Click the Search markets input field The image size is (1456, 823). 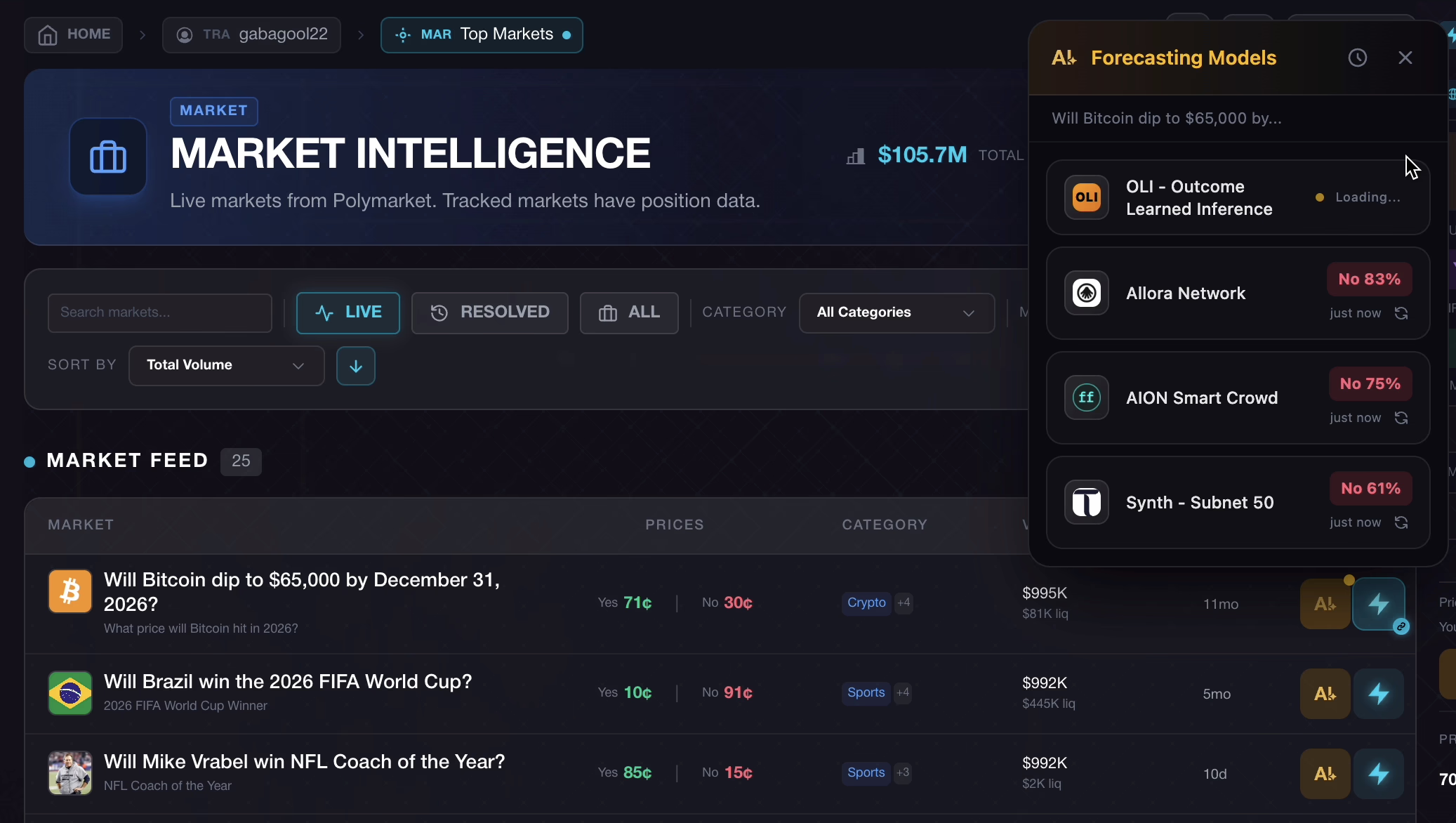(160, 312)
